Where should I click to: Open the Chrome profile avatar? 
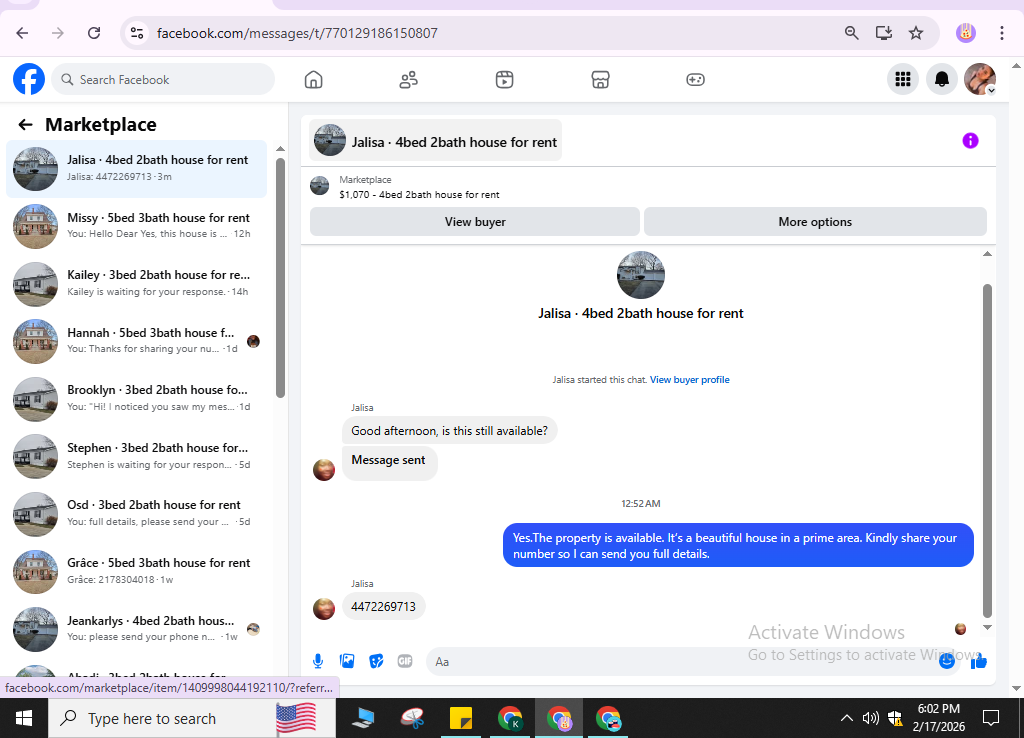click(966, 33)
